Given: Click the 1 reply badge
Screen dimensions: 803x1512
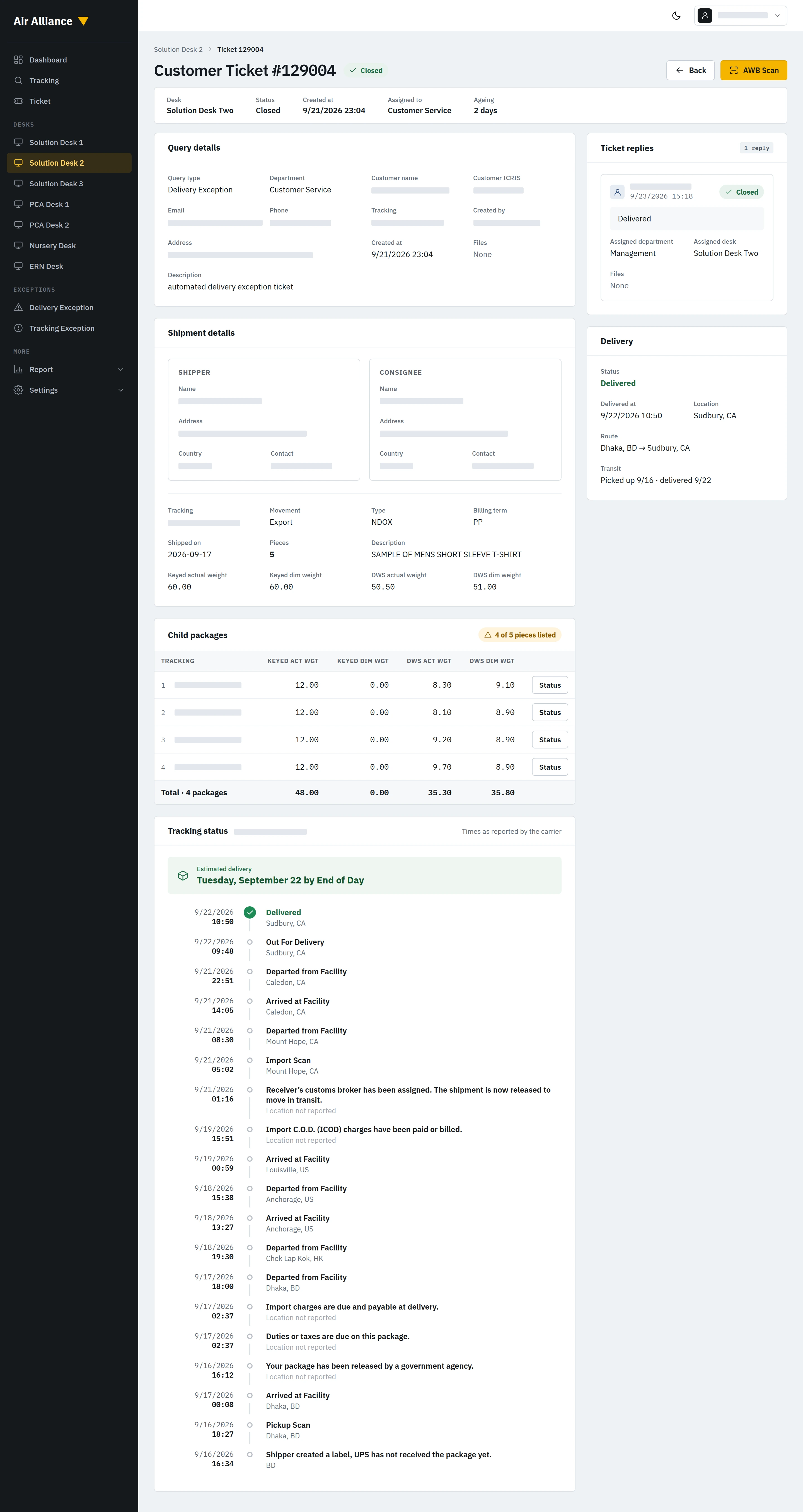Looking at the screenshot, I should 756,148.
